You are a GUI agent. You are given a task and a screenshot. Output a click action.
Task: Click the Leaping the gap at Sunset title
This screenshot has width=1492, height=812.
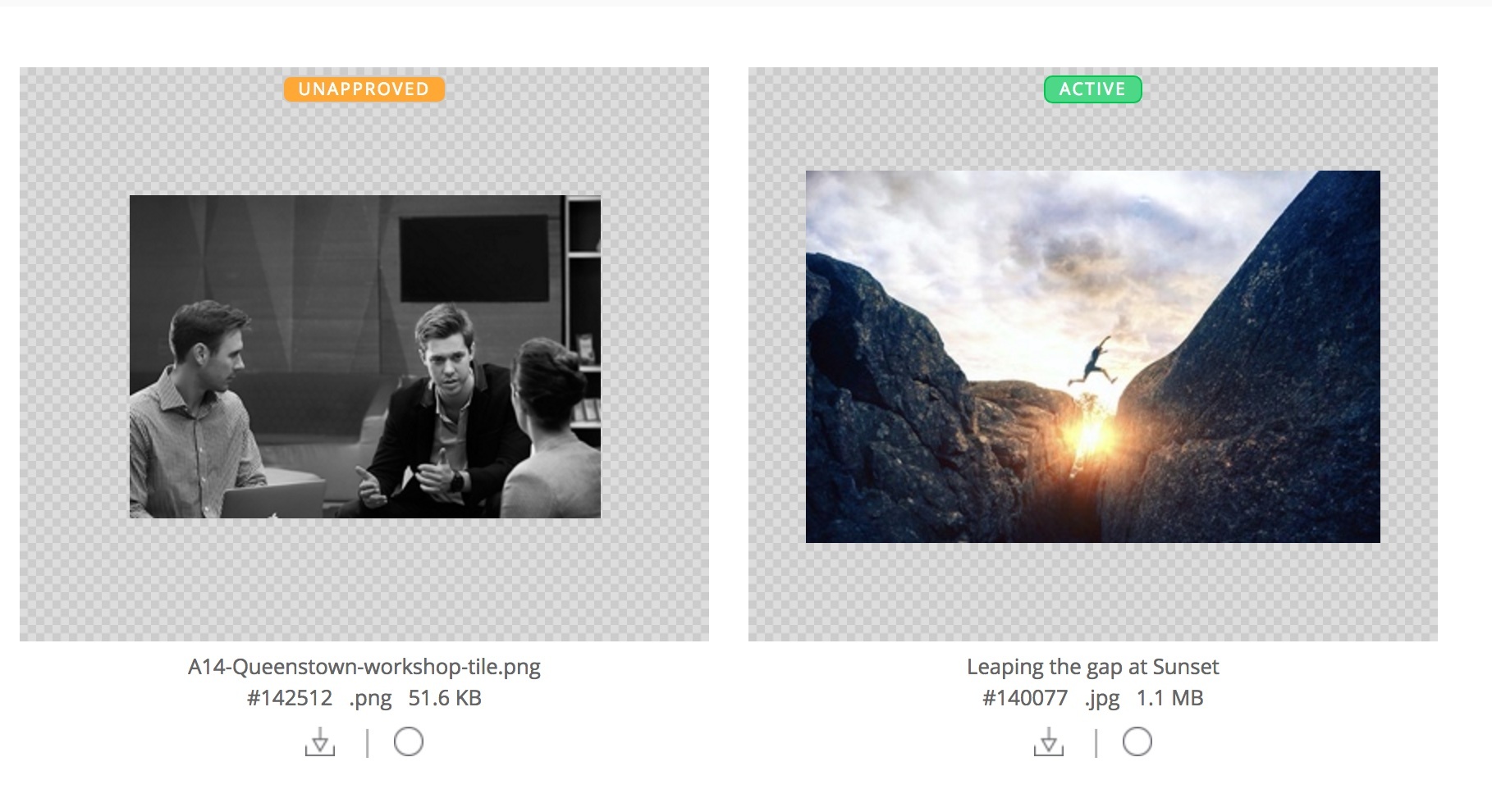coord(1093,668)
